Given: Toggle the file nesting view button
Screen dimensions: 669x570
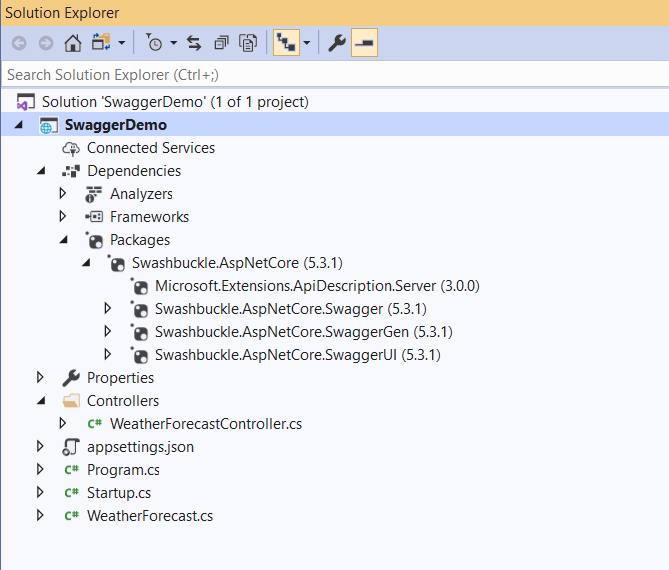Looking at the screenshot, I should pyautogui.click(x=286, y=43).
